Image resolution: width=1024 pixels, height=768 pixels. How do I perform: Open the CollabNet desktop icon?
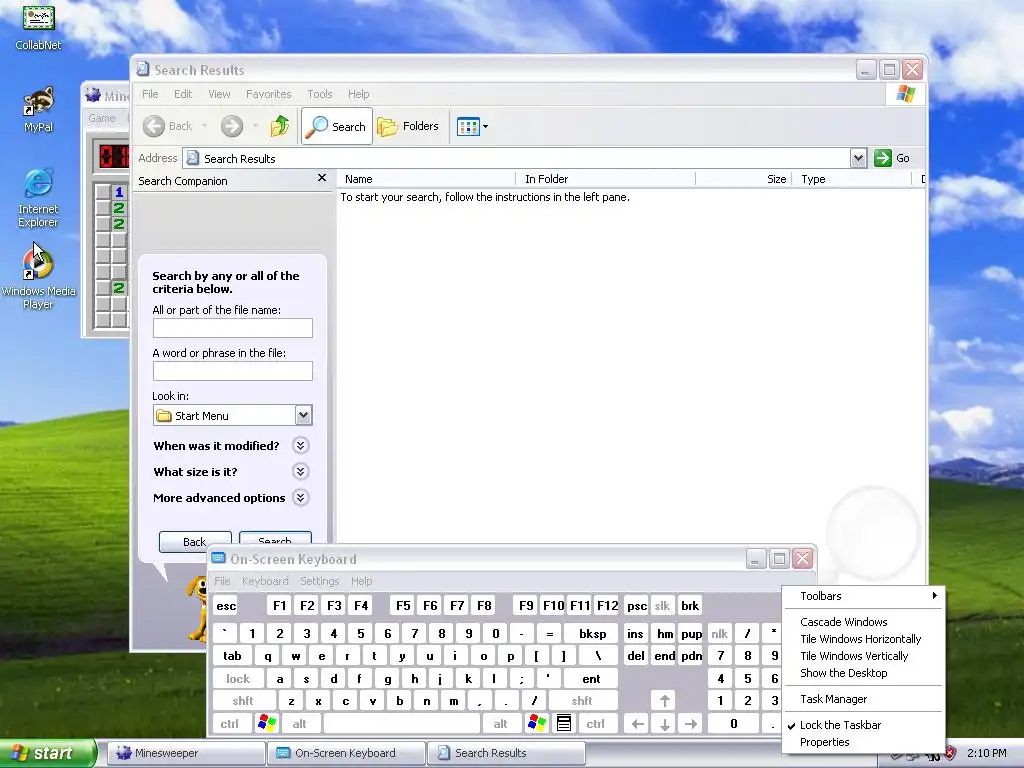[x=38, y=26]
